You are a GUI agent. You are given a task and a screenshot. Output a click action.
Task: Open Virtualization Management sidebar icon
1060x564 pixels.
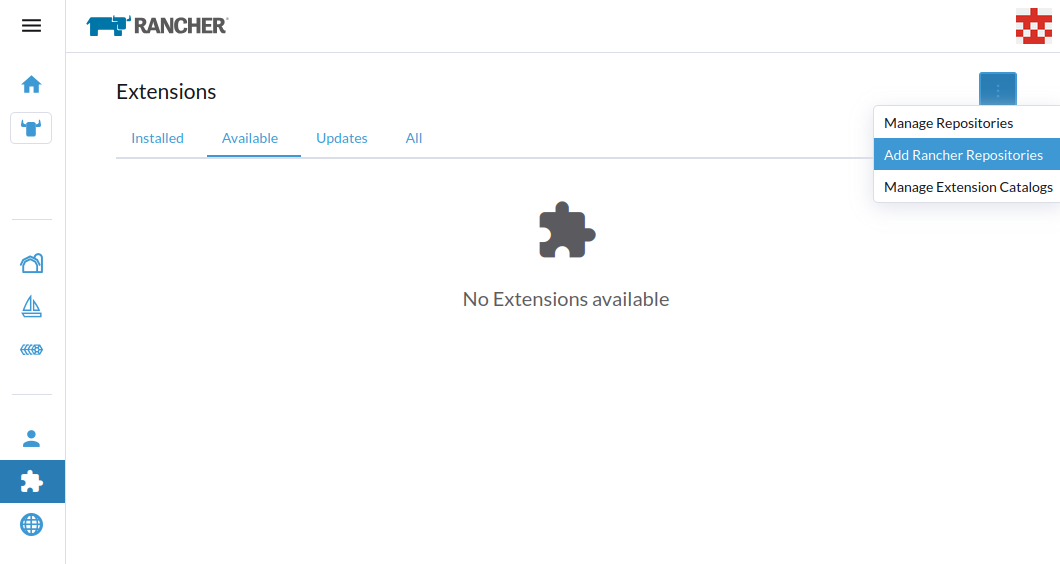click(31, 350)
